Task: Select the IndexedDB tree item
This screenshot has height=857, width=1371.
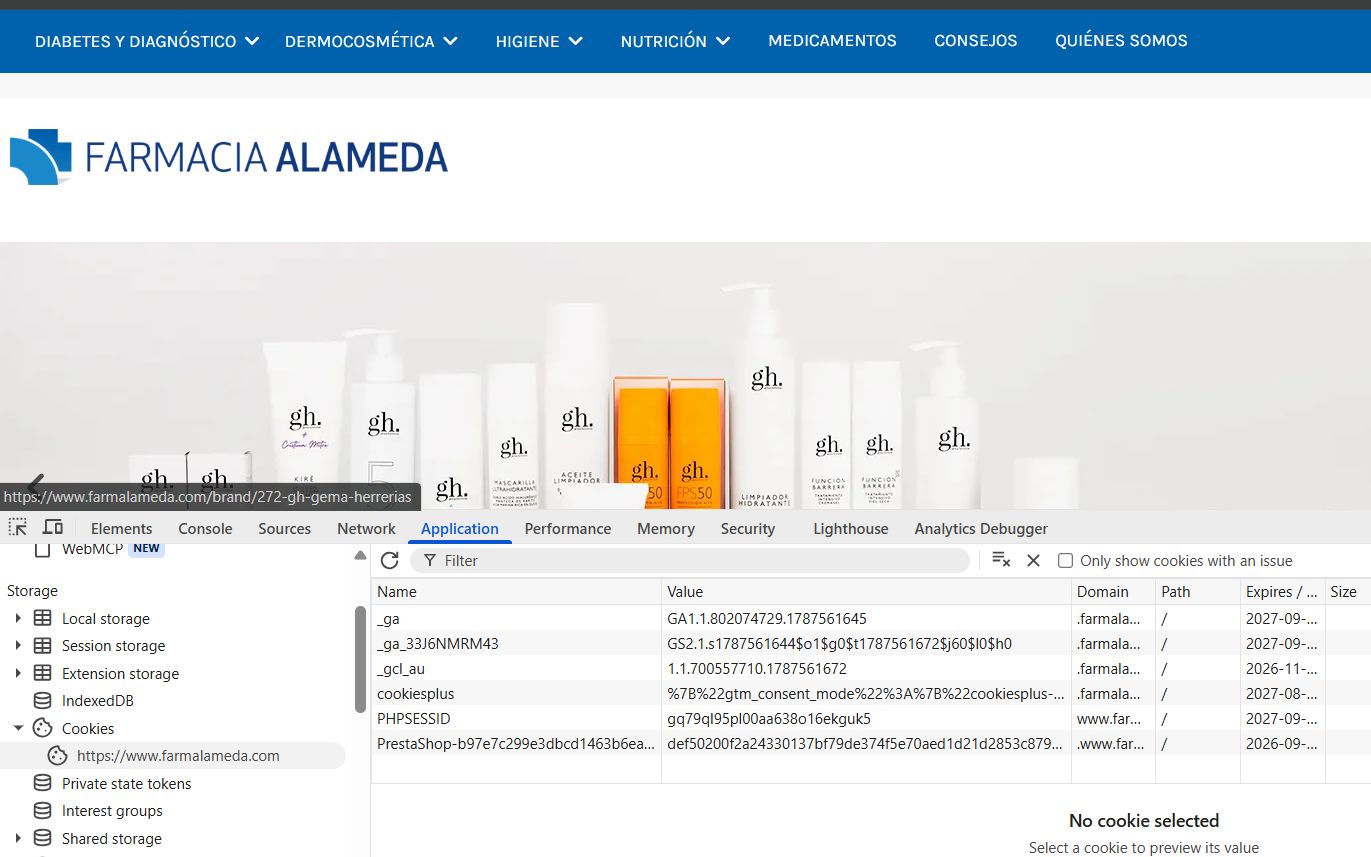Action: tap(98, 701)
